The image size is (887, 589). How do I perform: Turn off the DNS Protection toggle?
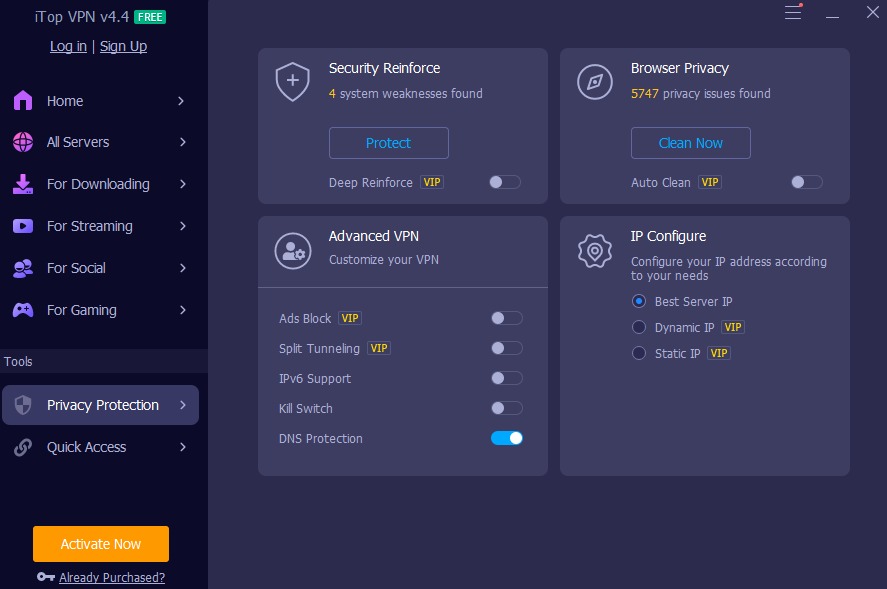pyautogui.click(x=507, y=438)
